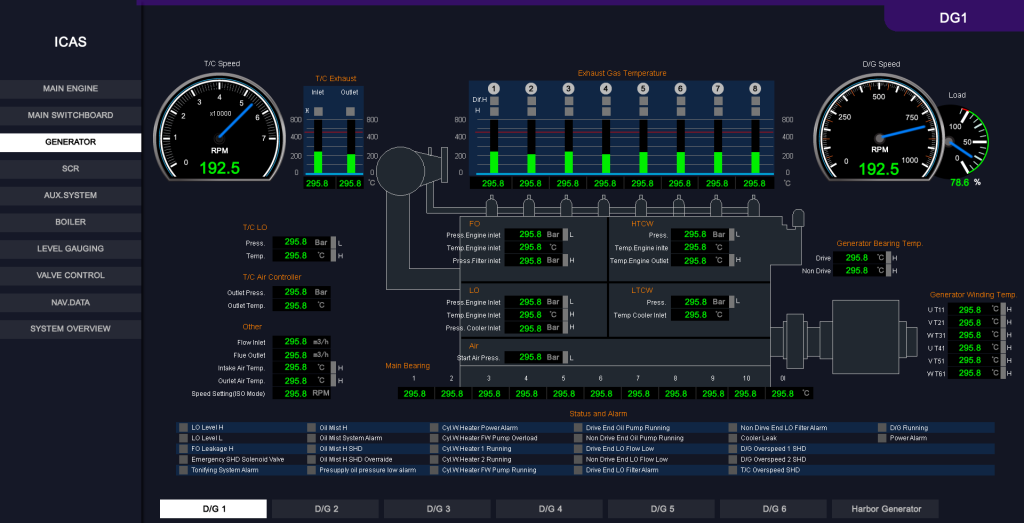This screenshot has height=523, width=1024.
Task: Select the cylinder 5 number badge
Action: coord(643,89)
